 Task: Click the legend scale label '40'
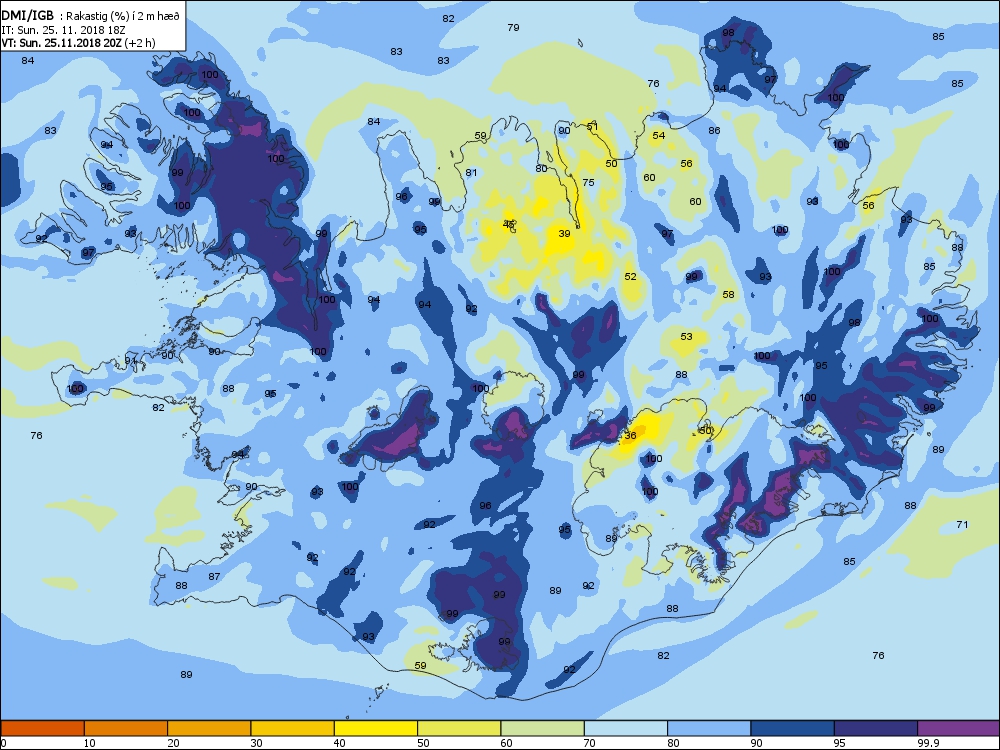click(x=339, y=743)
